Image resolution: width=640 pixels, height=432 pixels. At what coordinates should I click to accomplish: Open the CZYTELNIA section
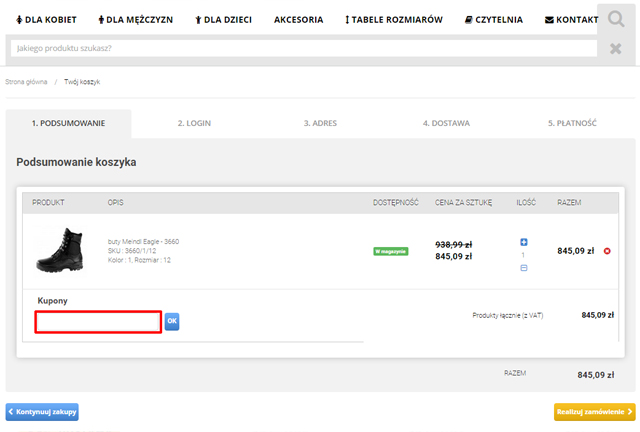(x=493, y=20)
